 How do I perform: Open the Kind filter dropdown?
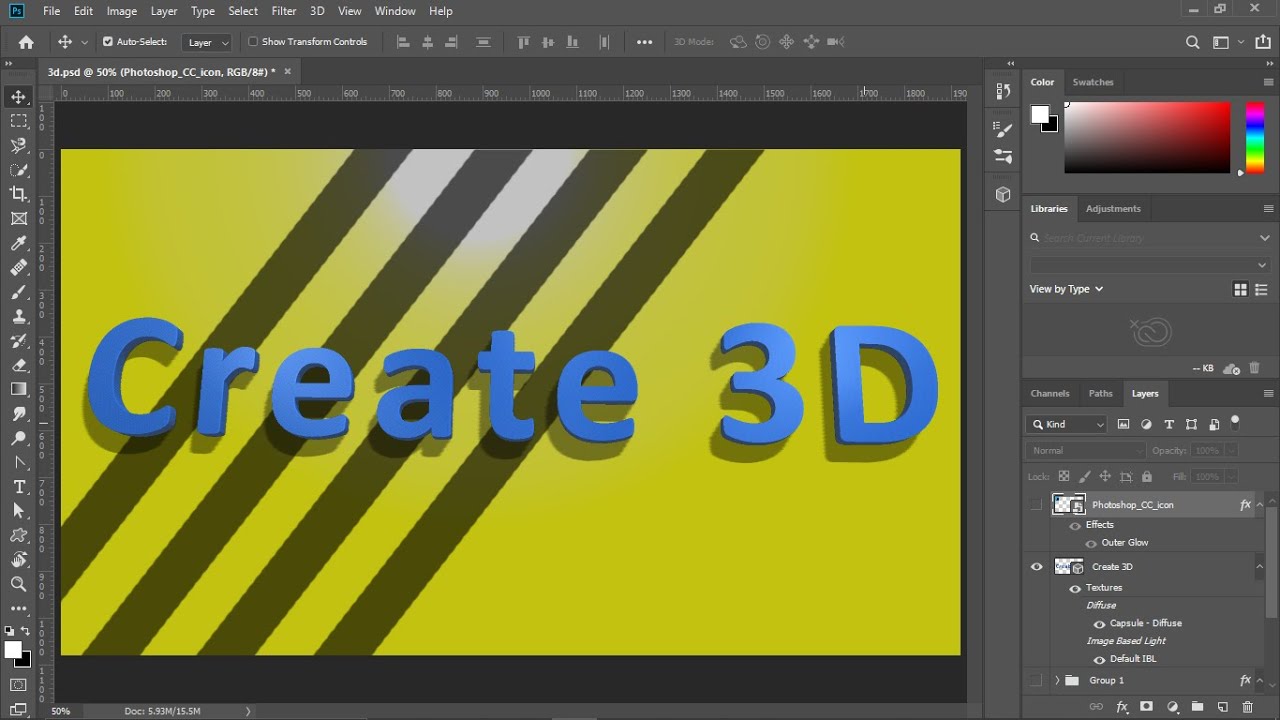tap(1066, 424)
